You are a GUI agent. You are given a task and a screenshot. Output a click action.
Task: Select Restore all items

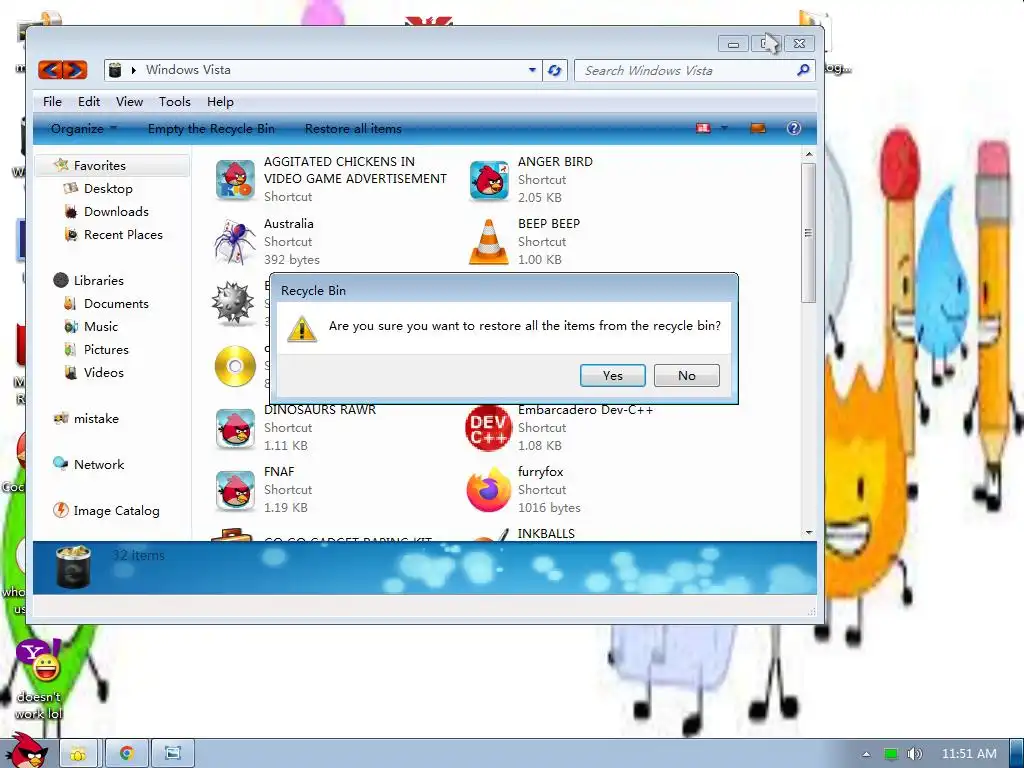point(353,129)
